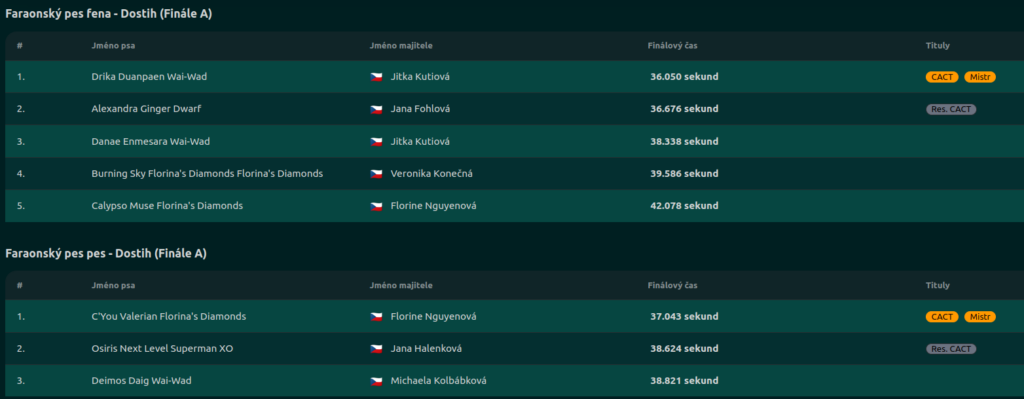Click the Mistr badge in Drika's row
The width and height of the screenshot is (1024, 399).
(x=980, y=77)
